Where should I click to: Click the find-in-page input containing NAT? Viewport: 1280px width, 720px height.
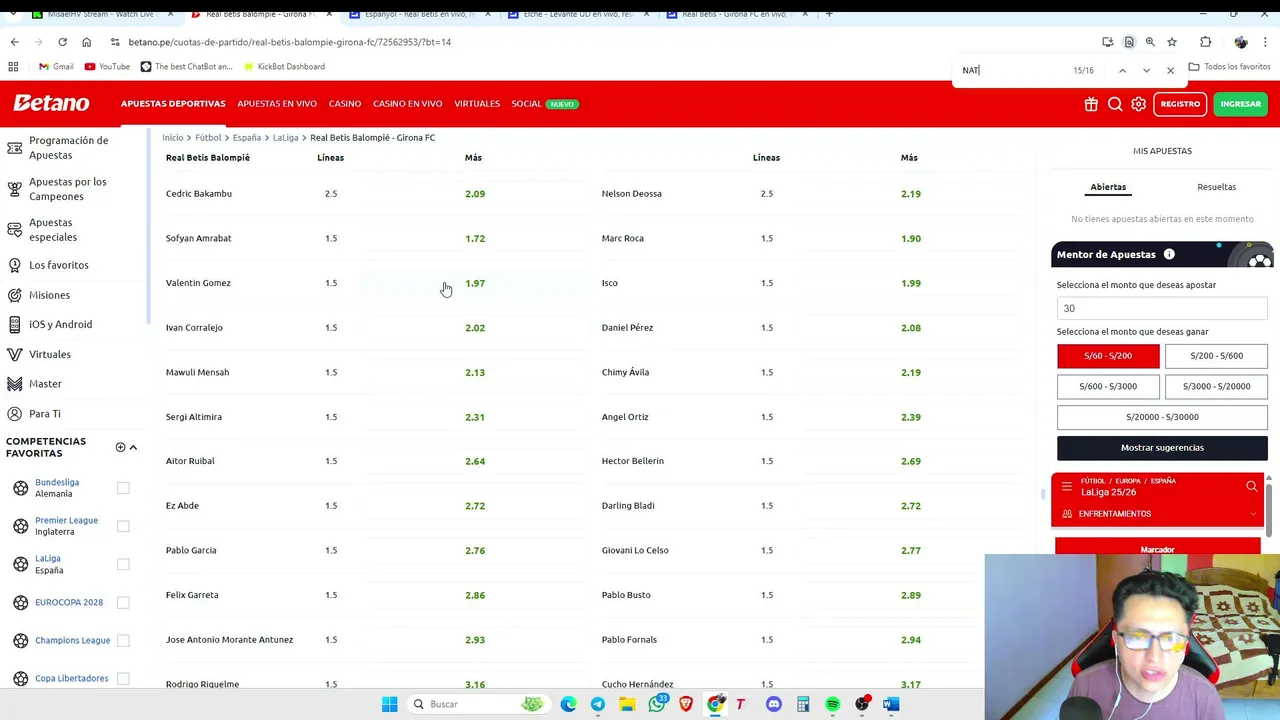[1010, 70]
